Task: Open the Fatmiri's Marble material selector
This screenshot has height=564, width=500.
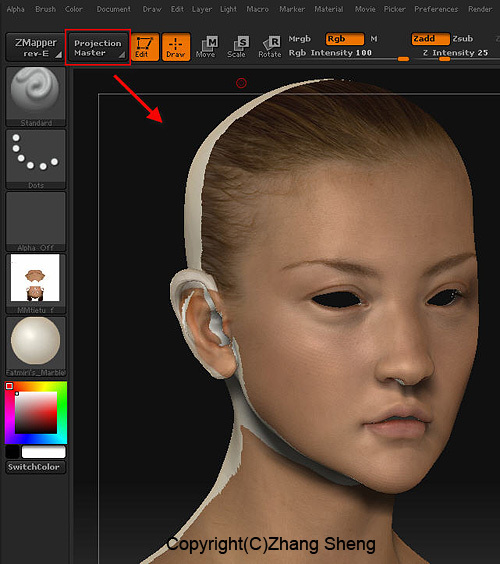Action: pos(36,346)
